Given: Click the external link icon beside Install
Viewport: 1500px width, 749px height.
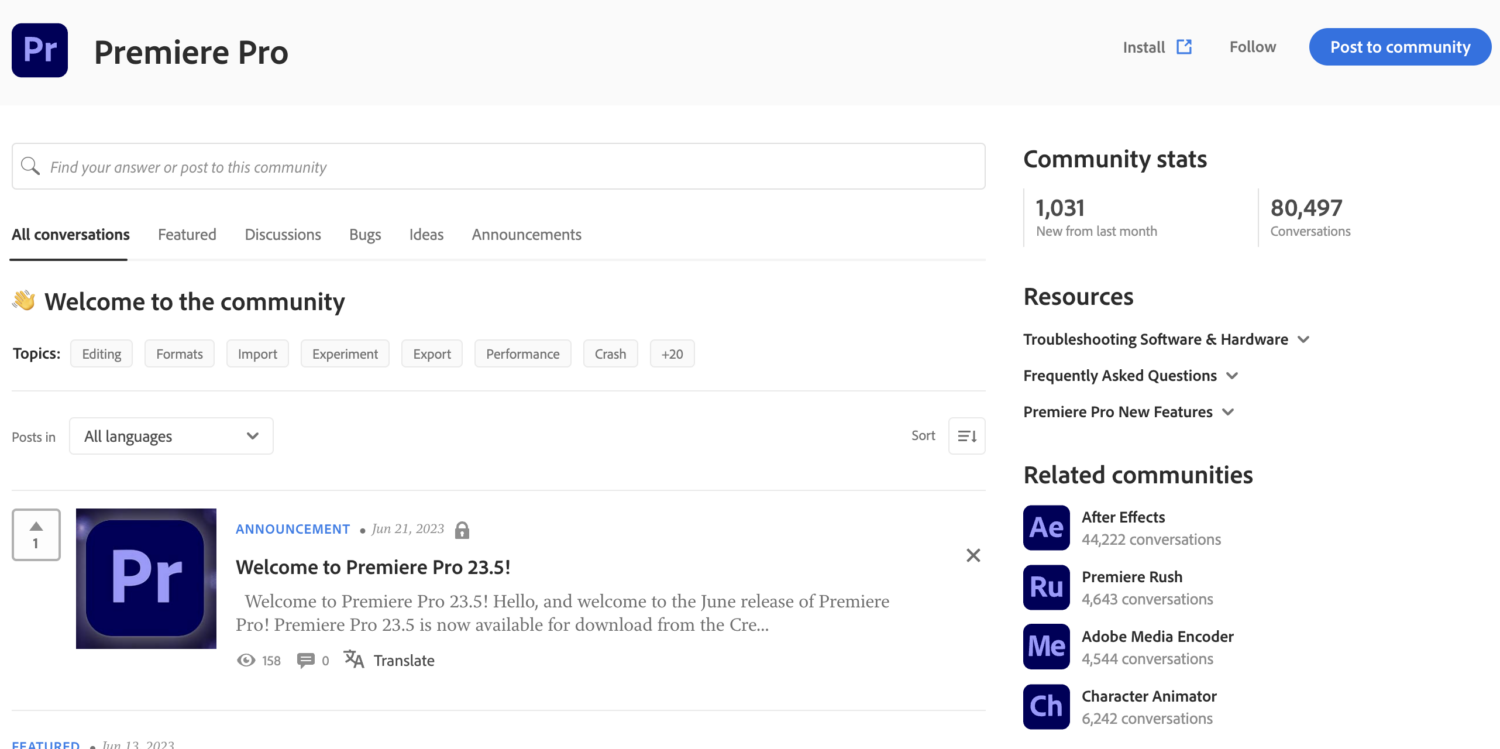Looking at the screenshot, I should coord(1184,47).
